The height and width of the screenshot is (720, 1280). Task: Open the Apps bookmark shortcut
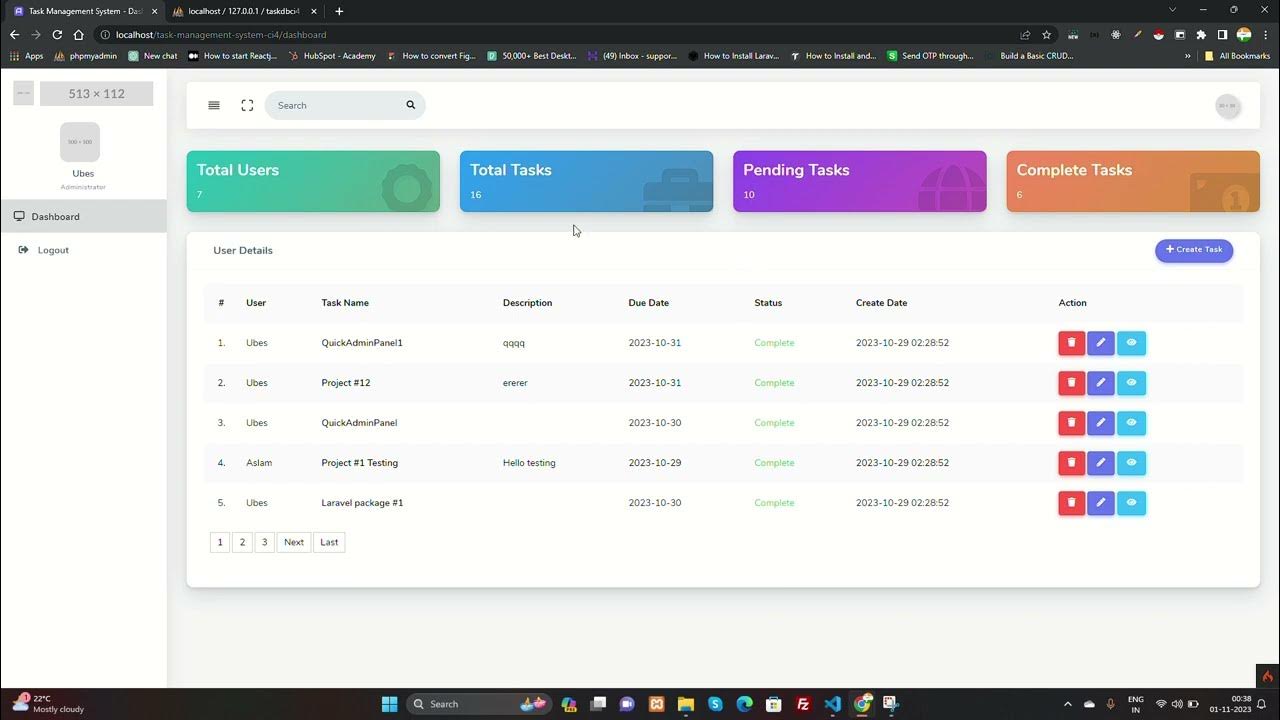click(27, 56)
